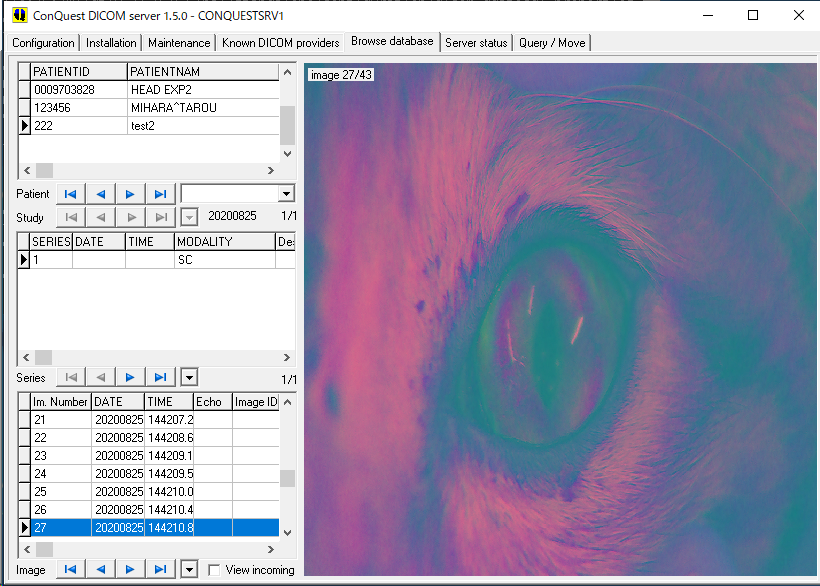
Task: Click series list horizontal scroll right arrow
Action: tap(287, 358)
